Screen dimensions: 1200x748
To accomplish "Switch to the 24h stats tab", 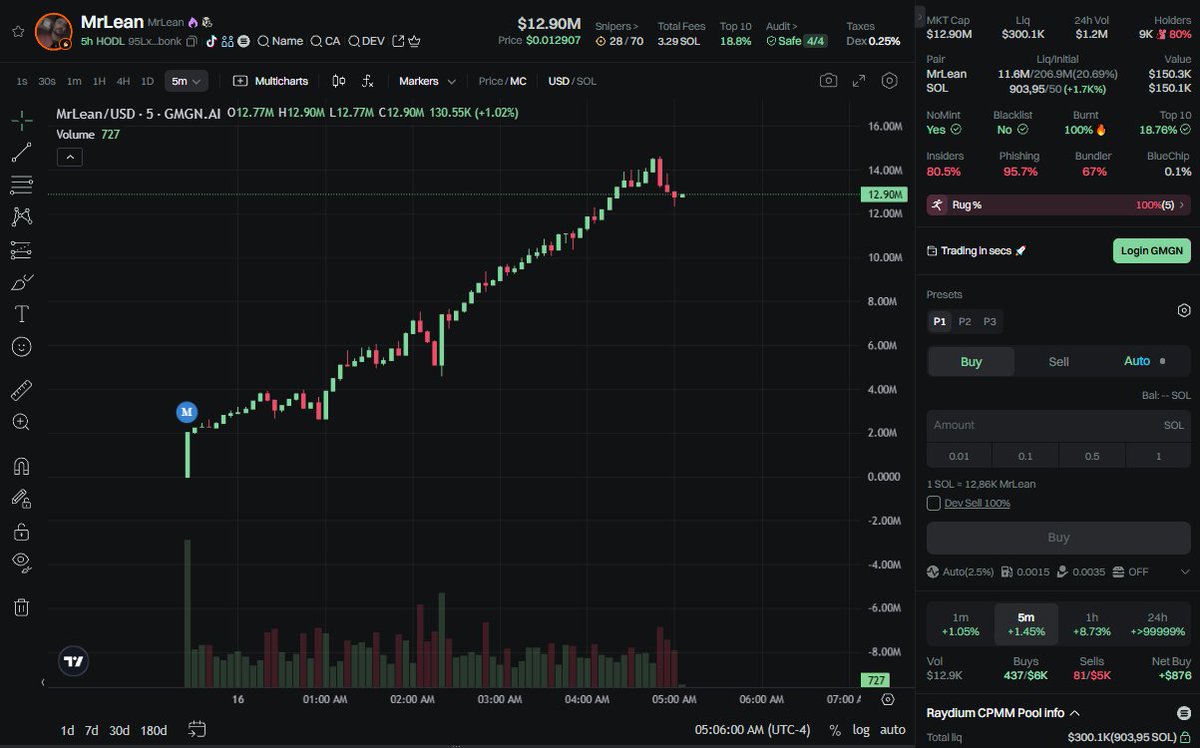I will [1158, 624].
